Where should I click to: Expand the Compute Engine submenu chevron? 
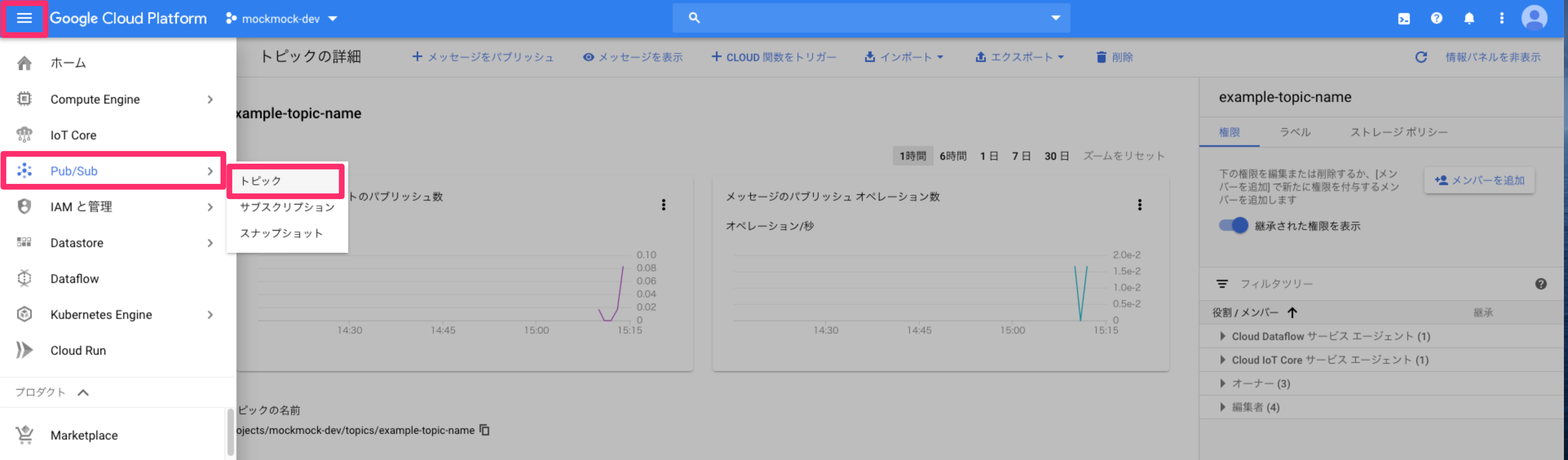click(210, 99)
